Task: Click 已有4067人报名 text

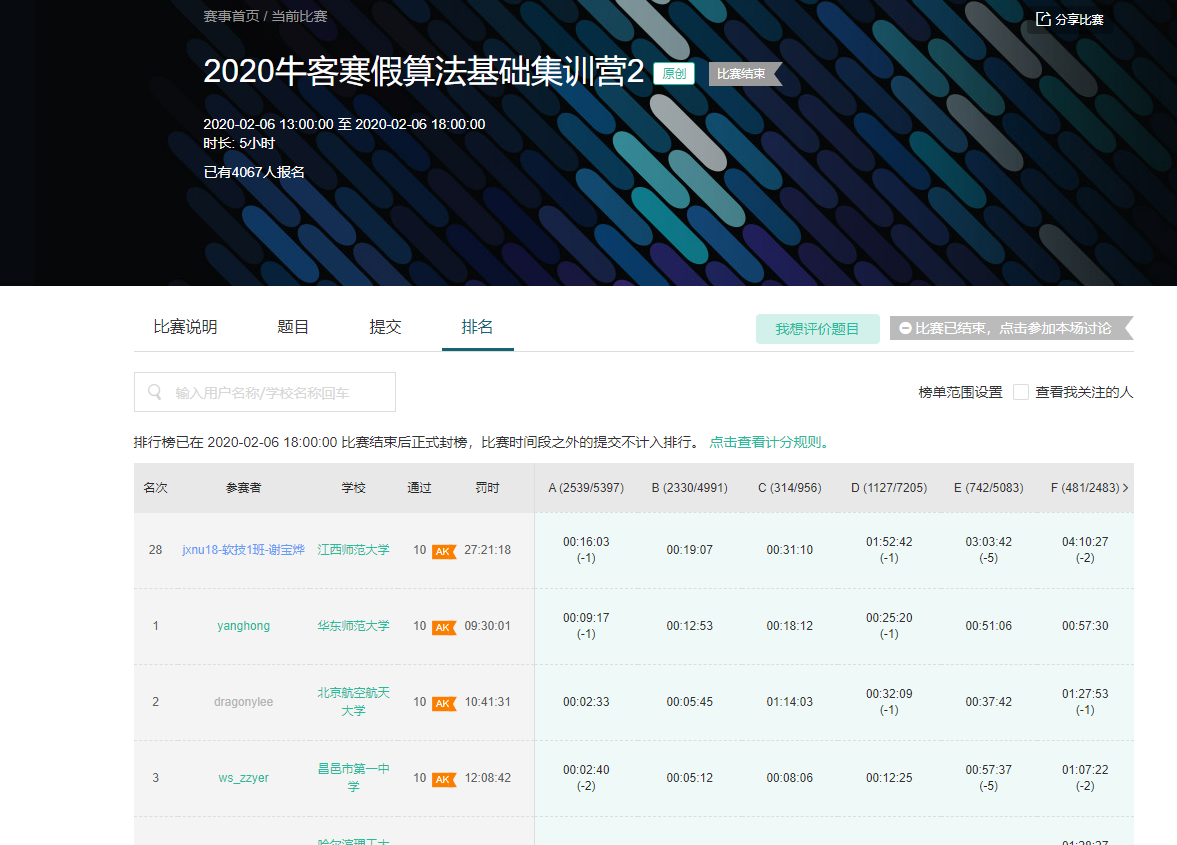Action: (x=254, y=172)
